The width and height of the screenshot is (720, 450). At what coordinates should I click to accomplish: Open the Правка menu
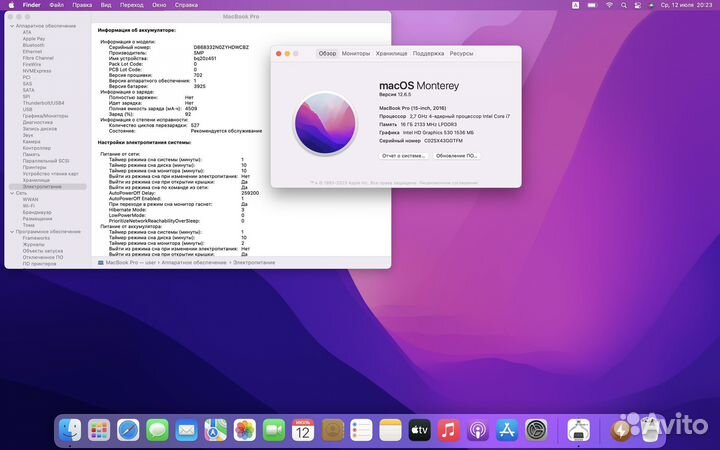click(82, 5)
